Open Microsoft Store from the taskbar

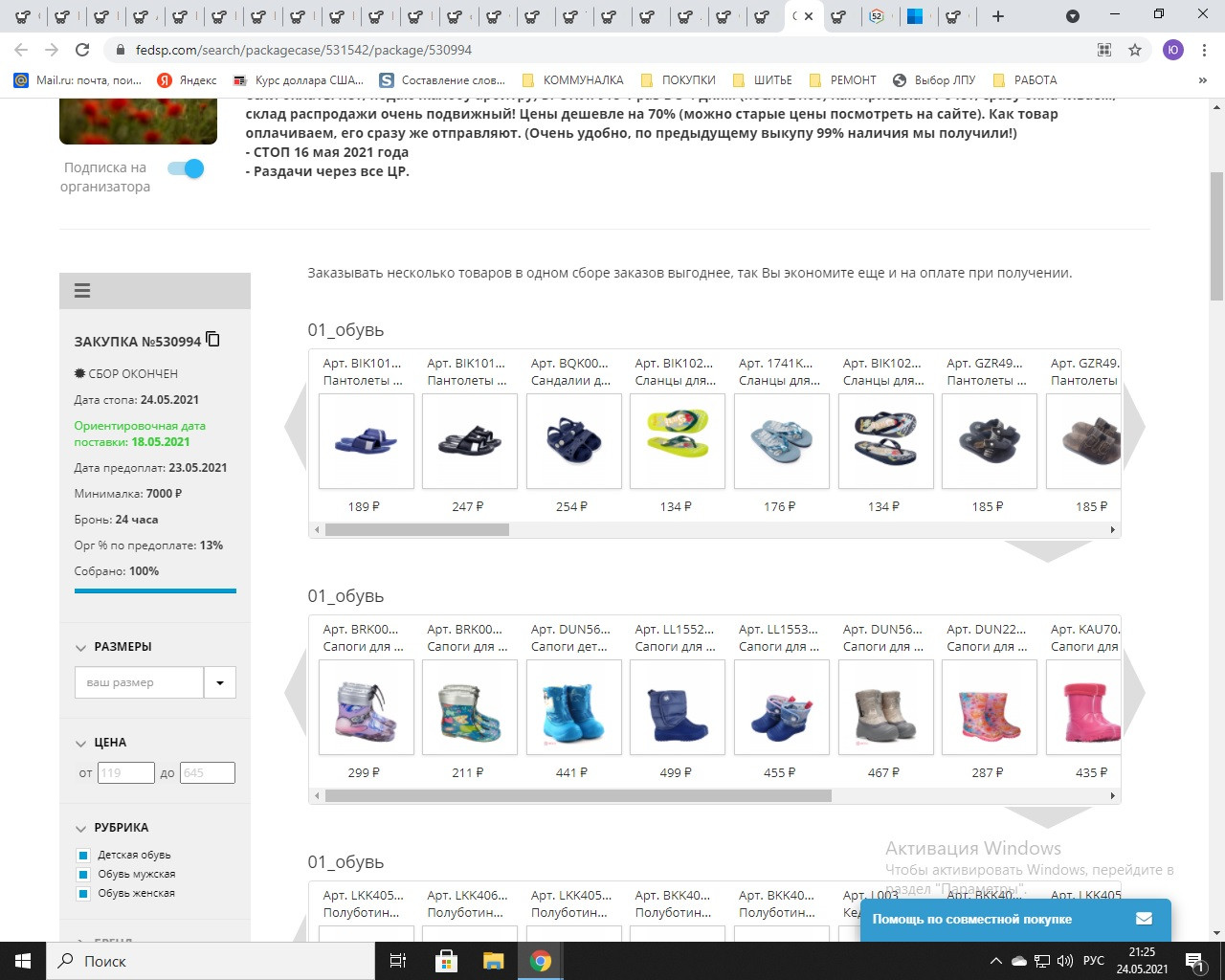(x=446, y=961)
